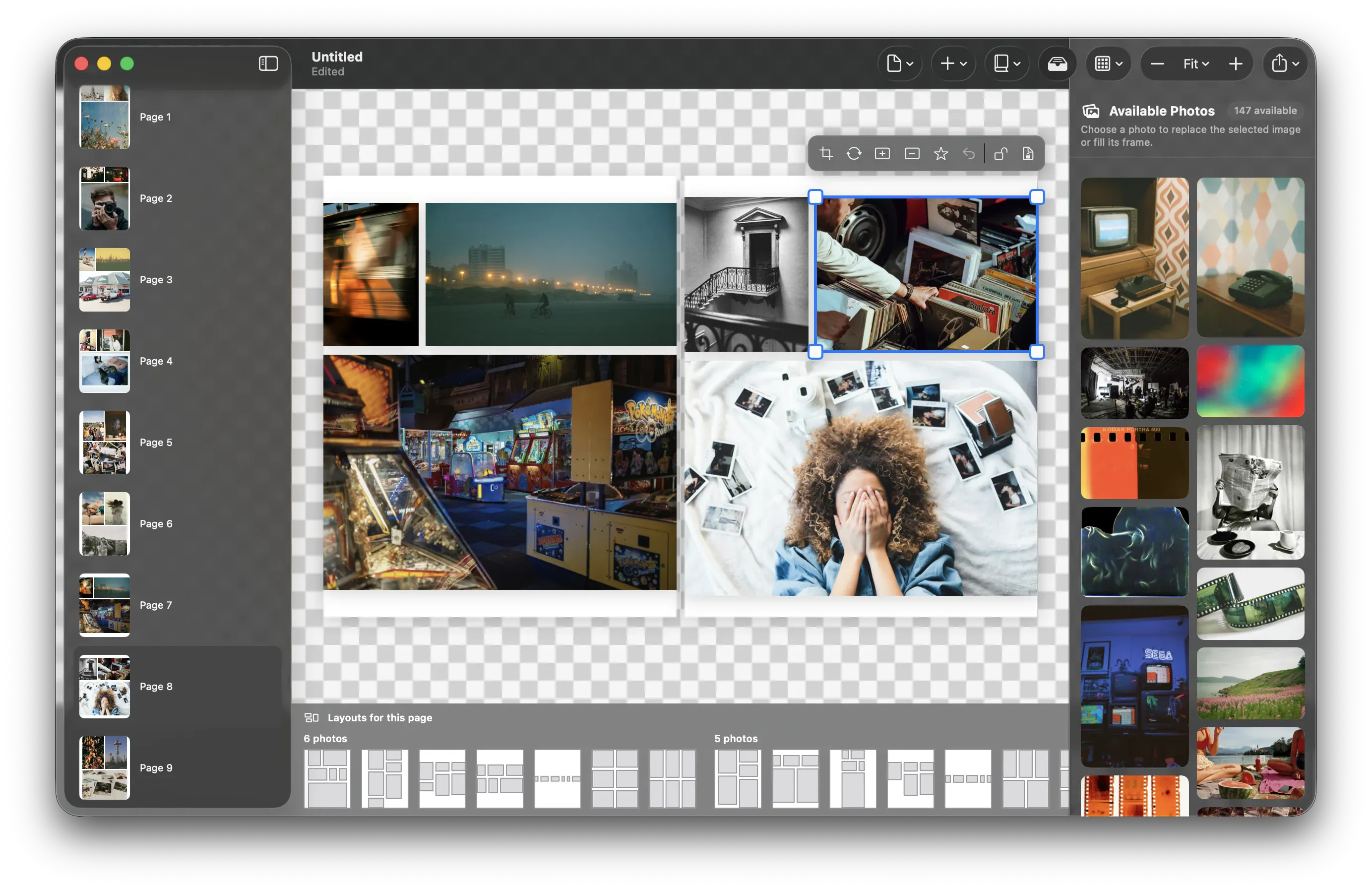The image size is (1372, 890).
Task: Select Page 4 in the sidebar
Action: coord(178,361)
